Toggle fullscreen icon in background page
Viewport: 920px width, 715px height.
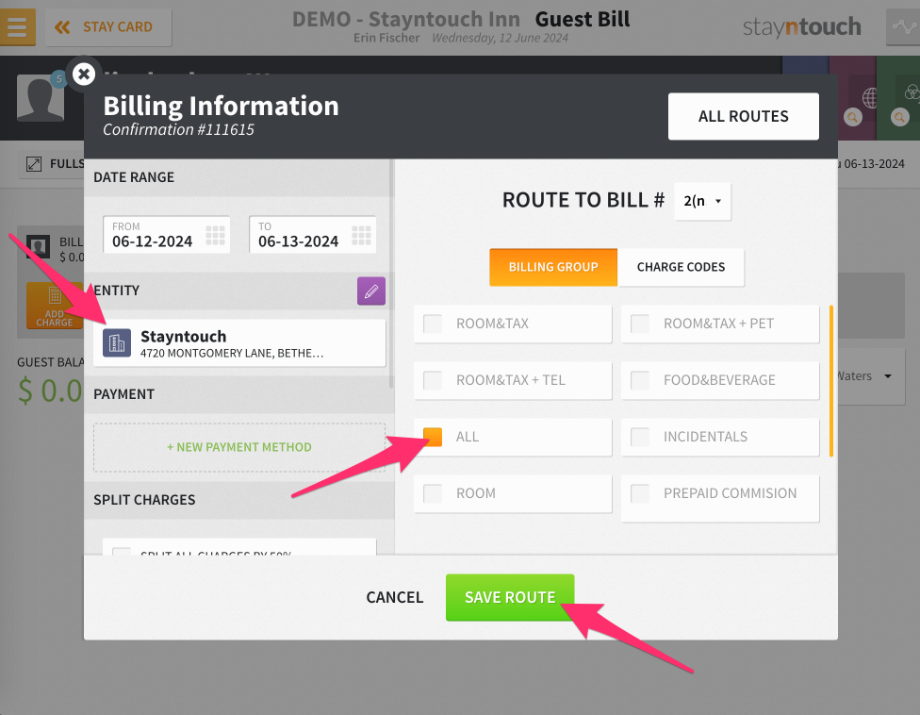coord(34,164)
